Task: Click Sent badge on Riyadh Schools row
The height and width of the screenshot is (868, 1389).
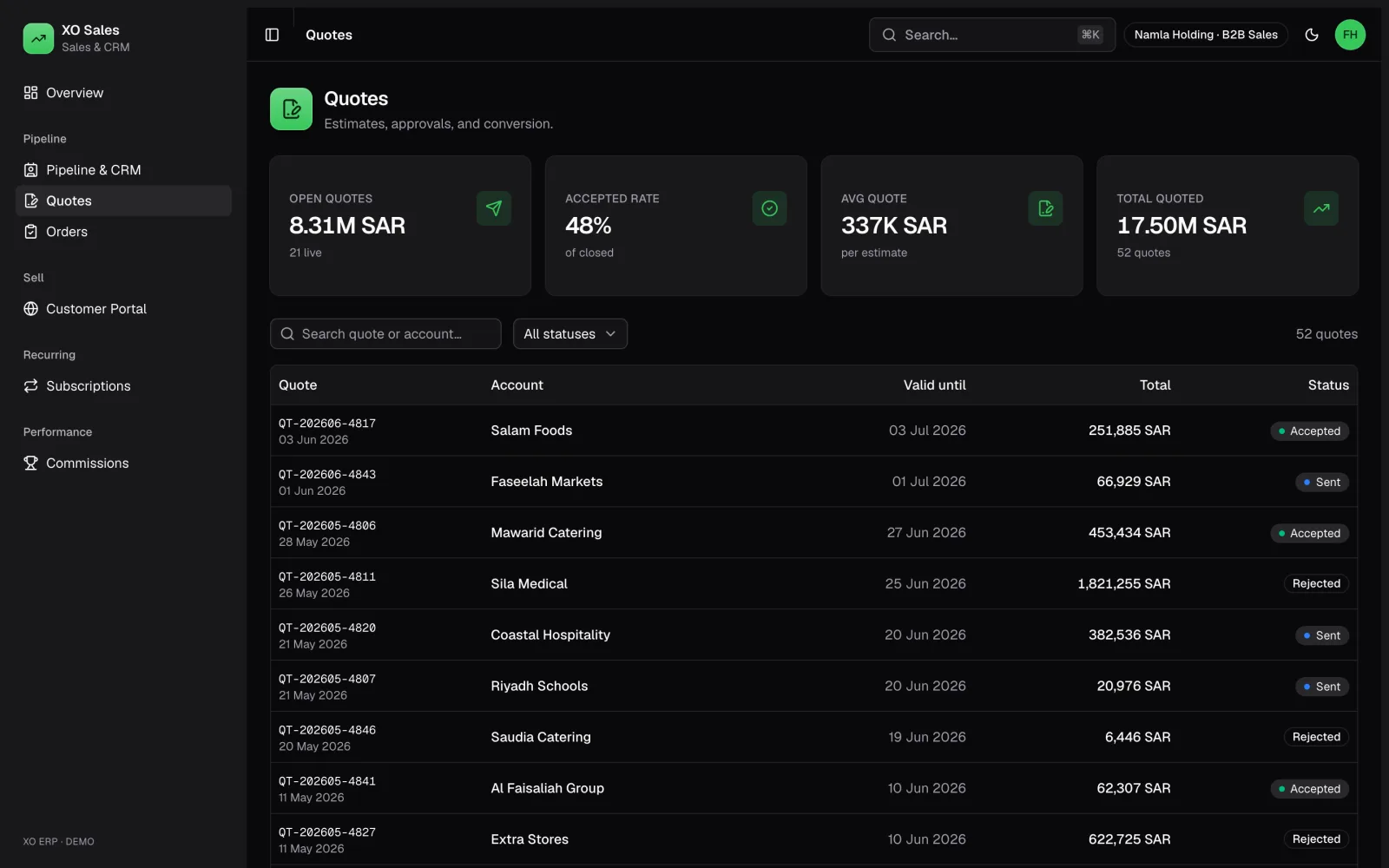Action: click(1322, 687)
